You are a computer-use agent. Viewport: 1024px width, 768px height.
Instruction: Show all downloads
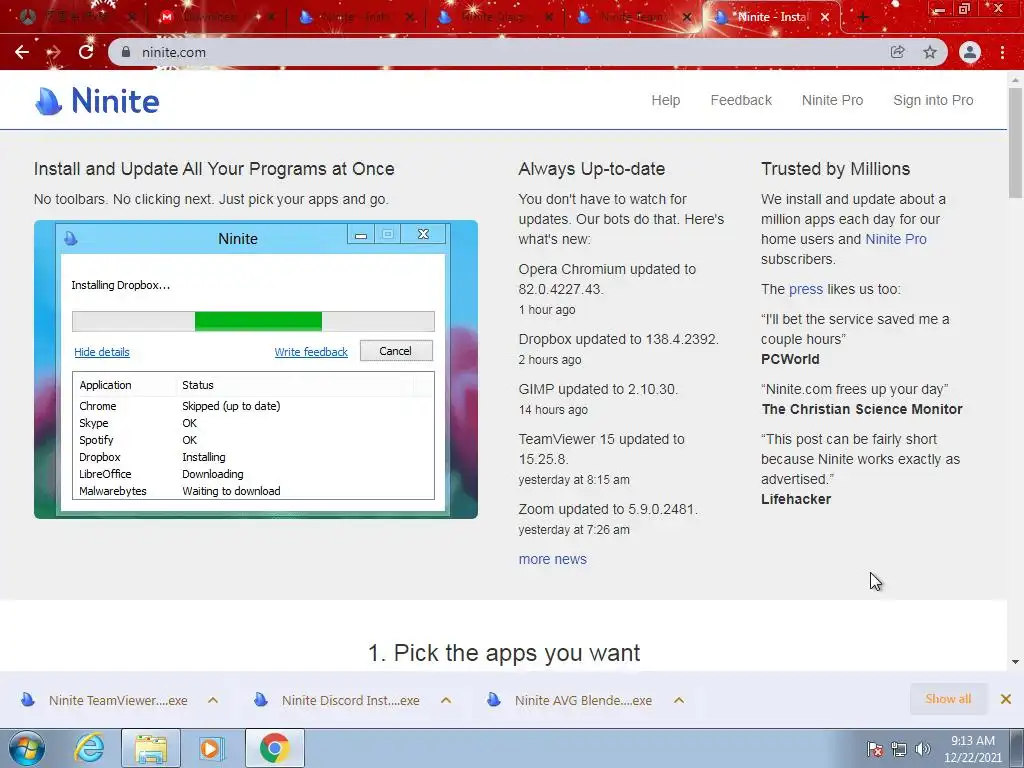pyautogui.click(x=948, y=699)
